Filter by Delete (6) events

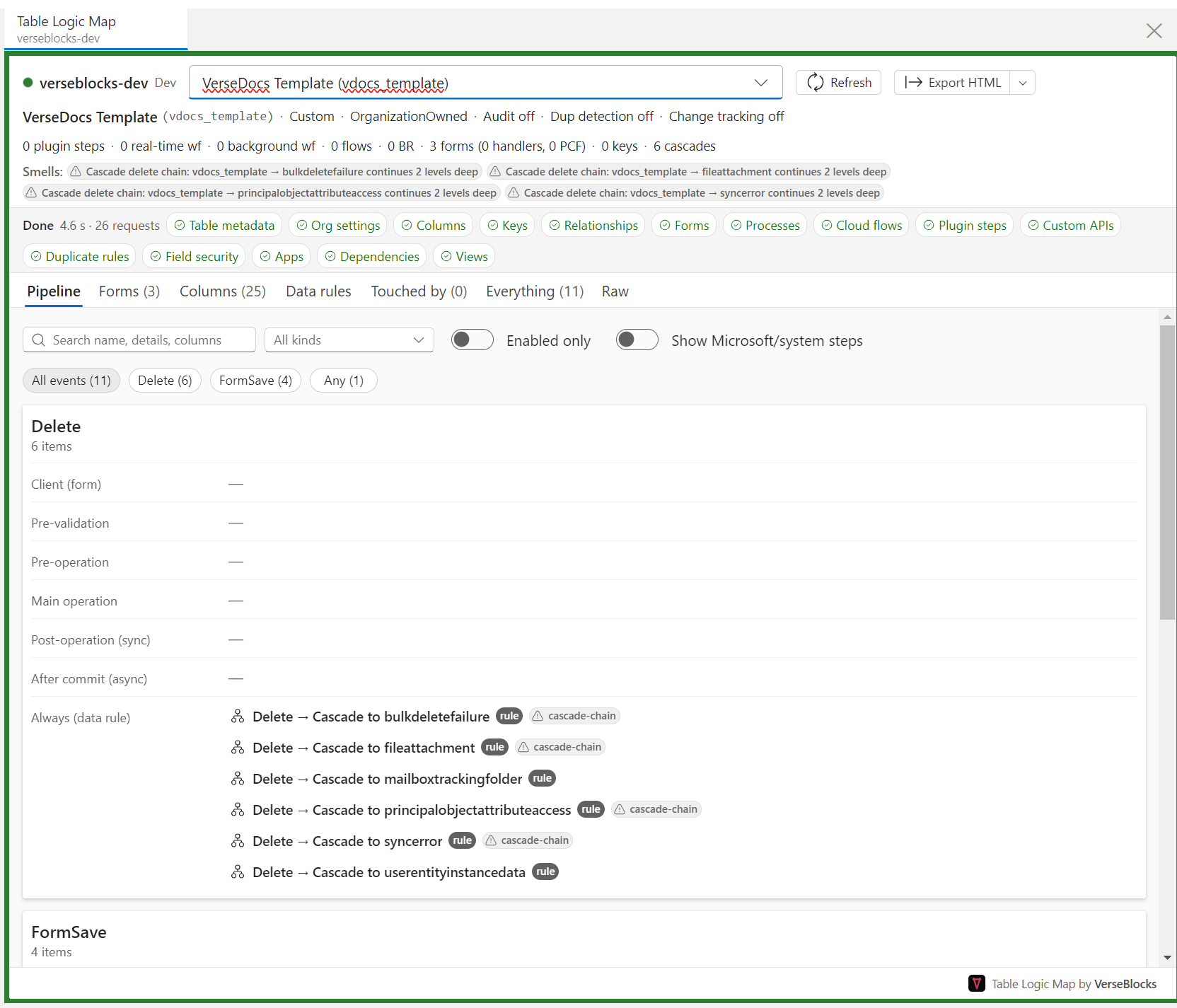point(165,381)
